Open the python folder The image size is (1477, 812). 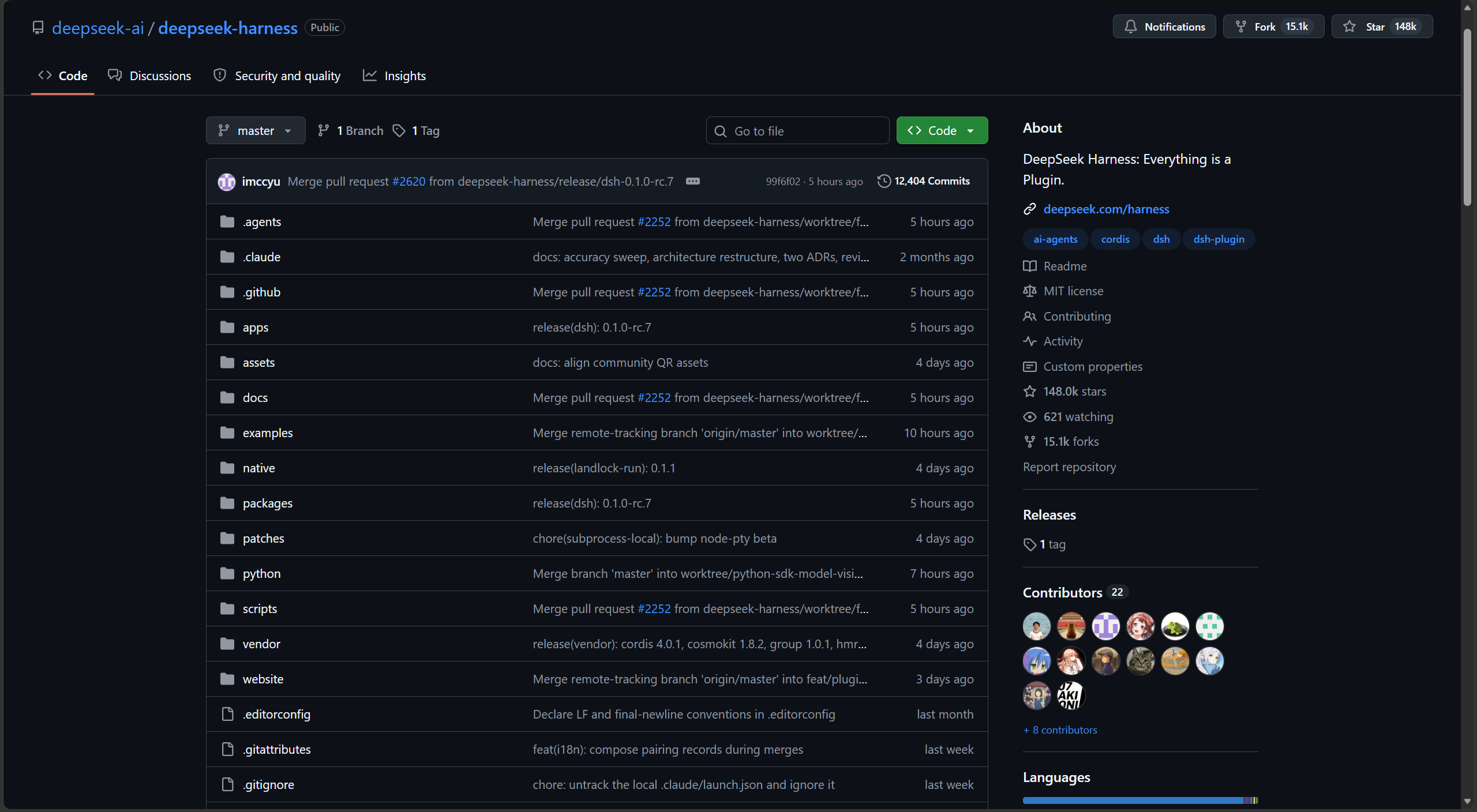click(x=262, y=574)
